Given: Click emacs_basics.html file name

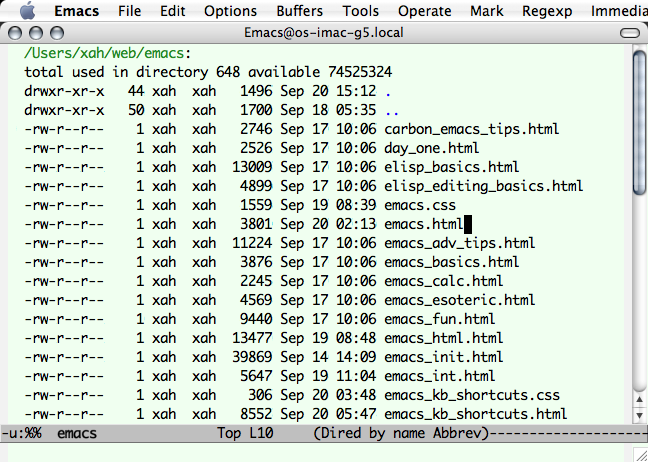Looking at the screenshot, I should point(452,262).
